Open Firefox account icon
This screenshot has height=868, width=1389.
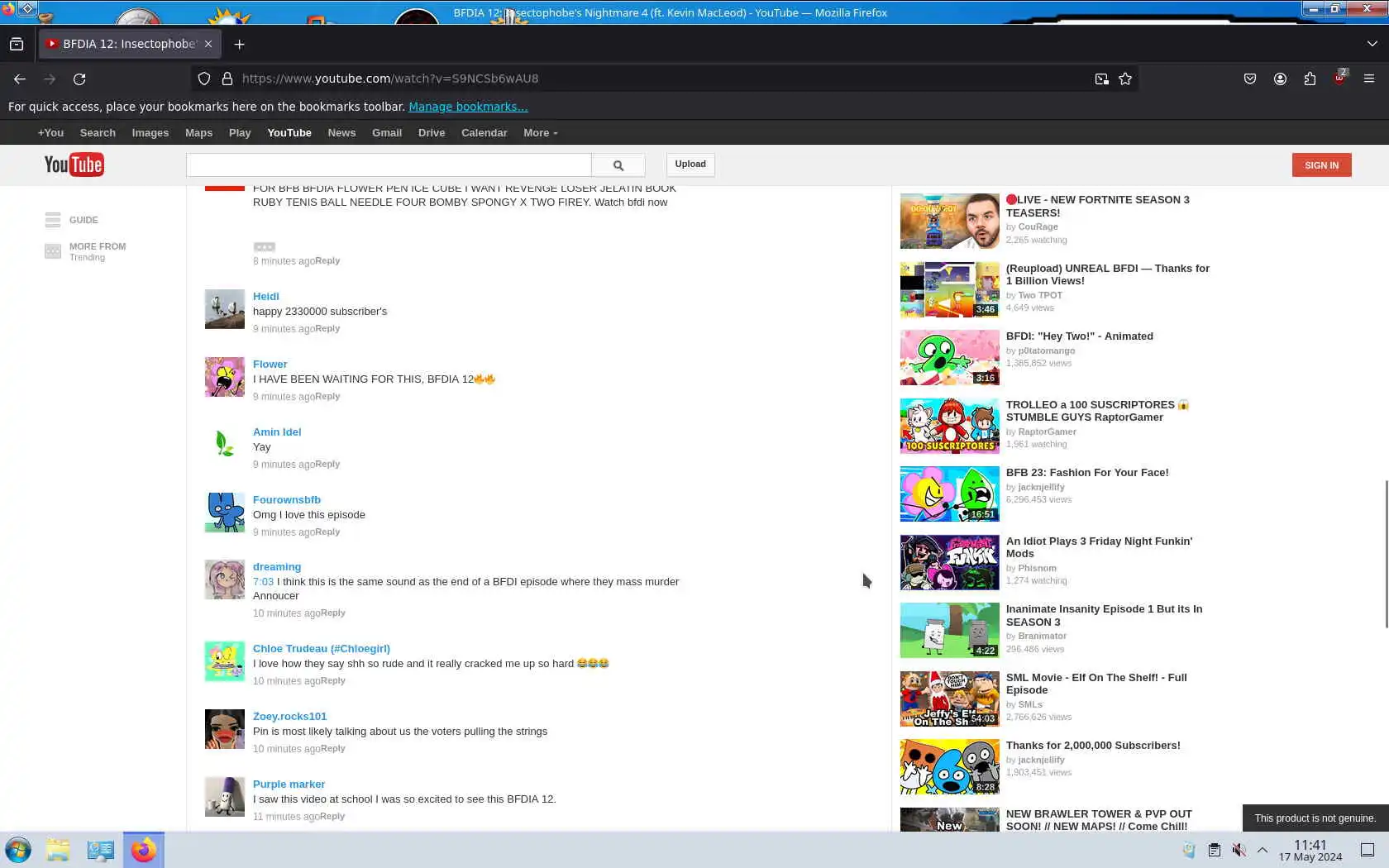click(x=1280, y=79)
